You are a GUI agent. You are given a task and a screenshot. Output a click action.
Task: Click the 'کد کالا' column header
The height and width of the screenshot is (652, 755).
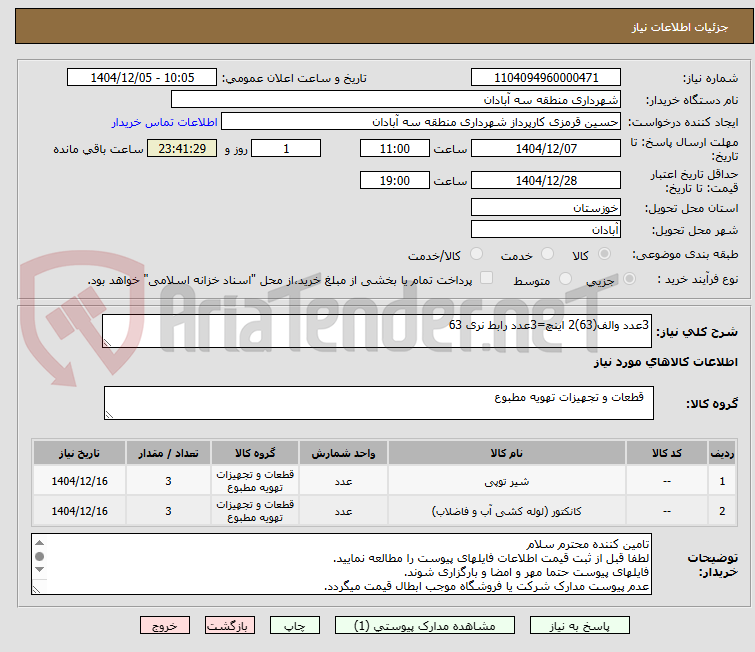coord(666,453)
